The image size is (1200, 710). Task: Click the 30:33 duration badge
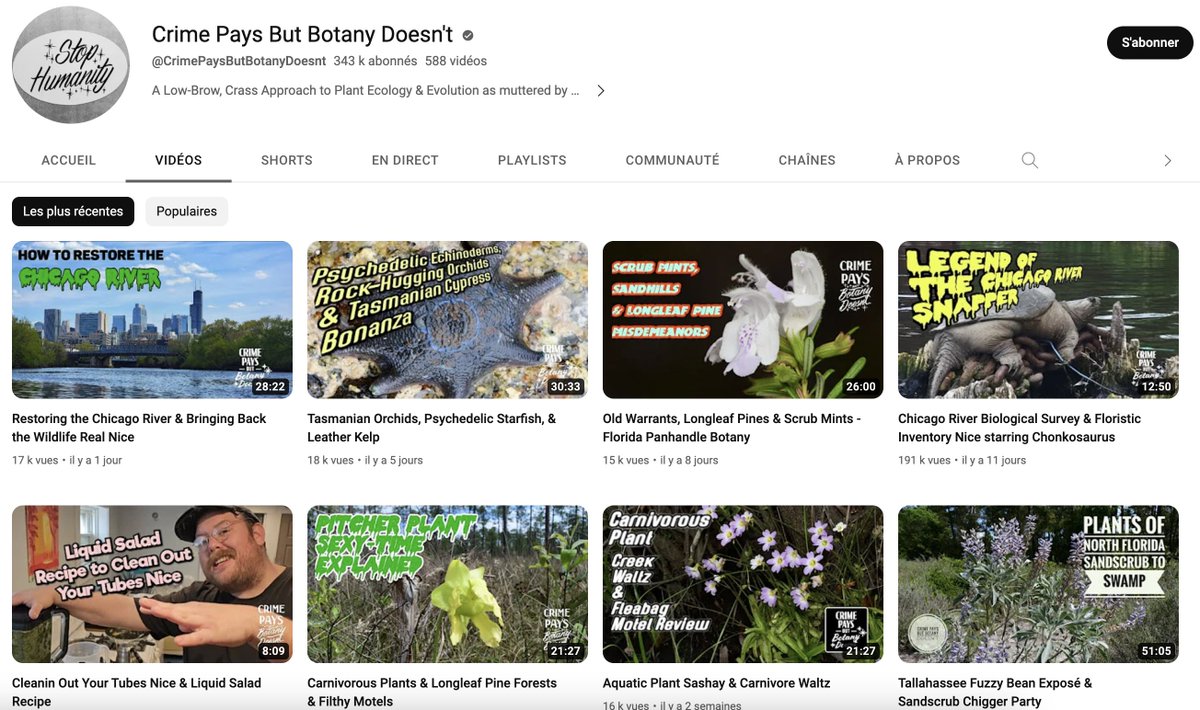click(565, 387)
